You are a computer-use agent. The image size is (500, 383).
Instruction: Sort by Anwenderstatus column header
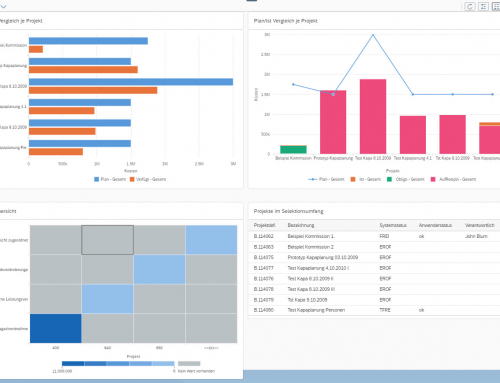pyautogui.click(x=435, y=225)
